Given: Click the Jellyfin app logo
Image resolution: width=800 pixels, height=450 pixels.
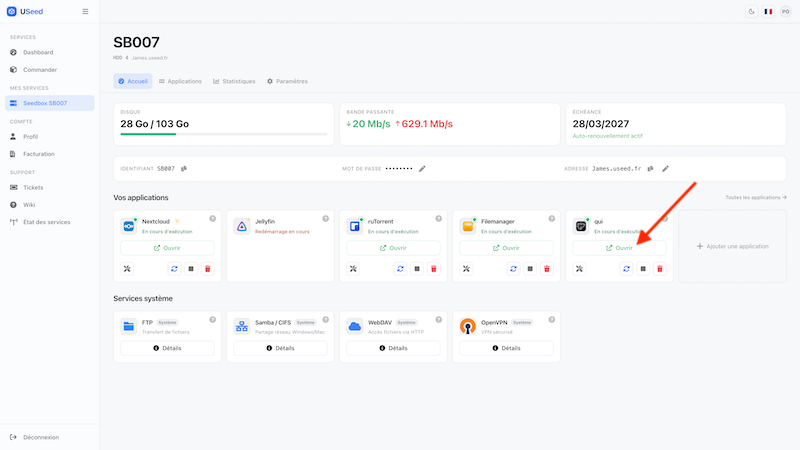Looking at the screenshot, I should (242, 226).
